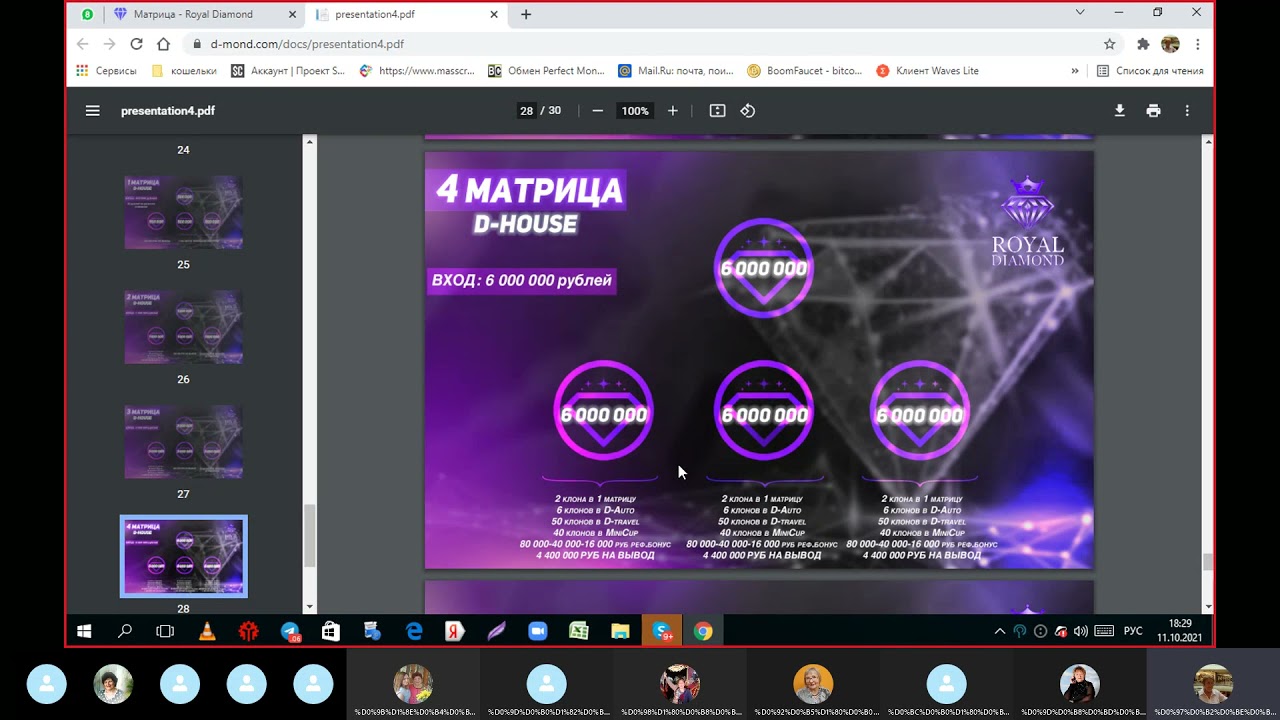This screenshot has height=720, width=1280.
Task: Open the Клиент Waves Lite bookmark
Action: [x=928, y=71]
